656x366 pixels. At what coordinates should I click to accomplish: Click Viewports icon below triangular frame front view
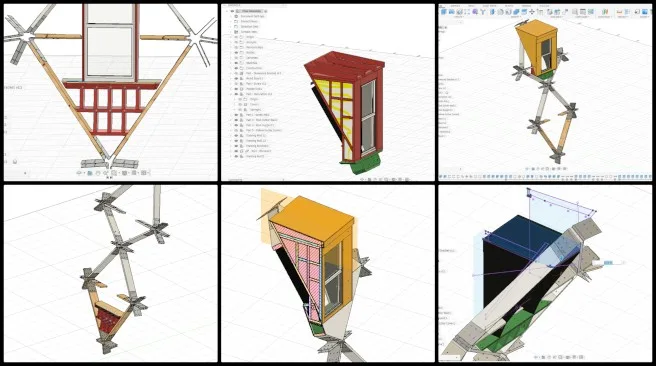[144, 173]
